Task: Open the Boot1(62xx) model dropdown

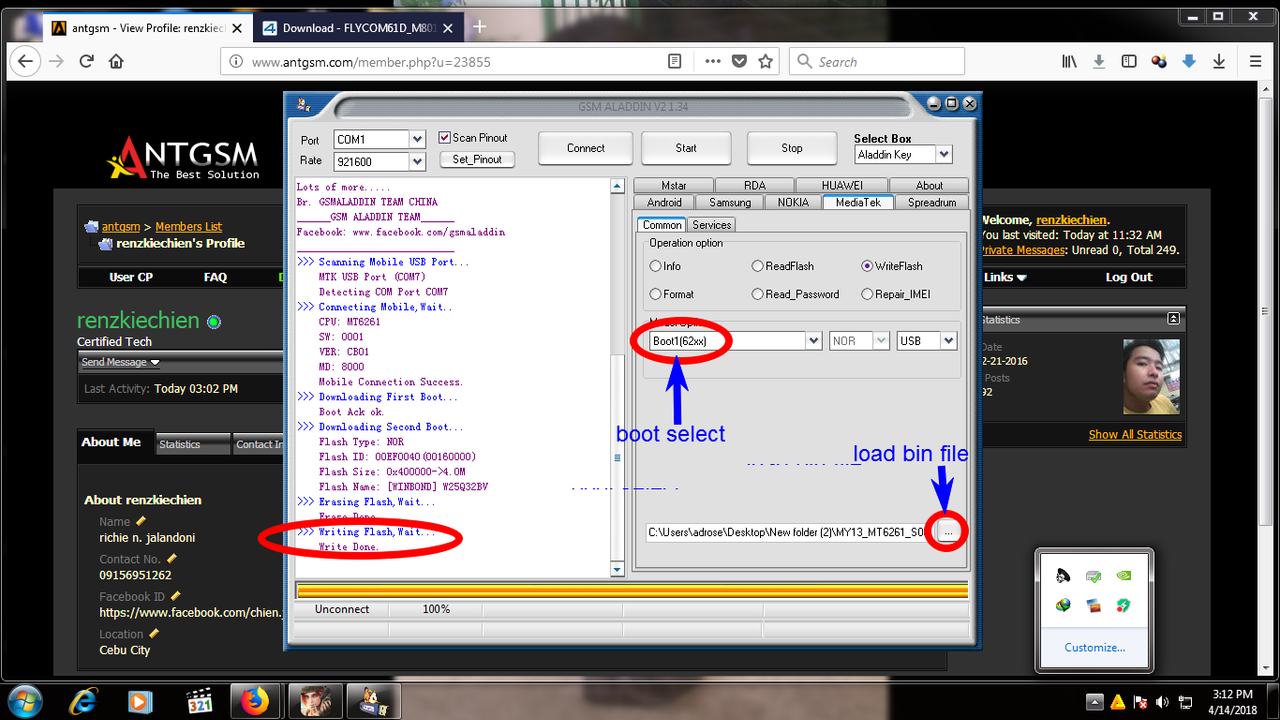Action: tap(813, 341)
